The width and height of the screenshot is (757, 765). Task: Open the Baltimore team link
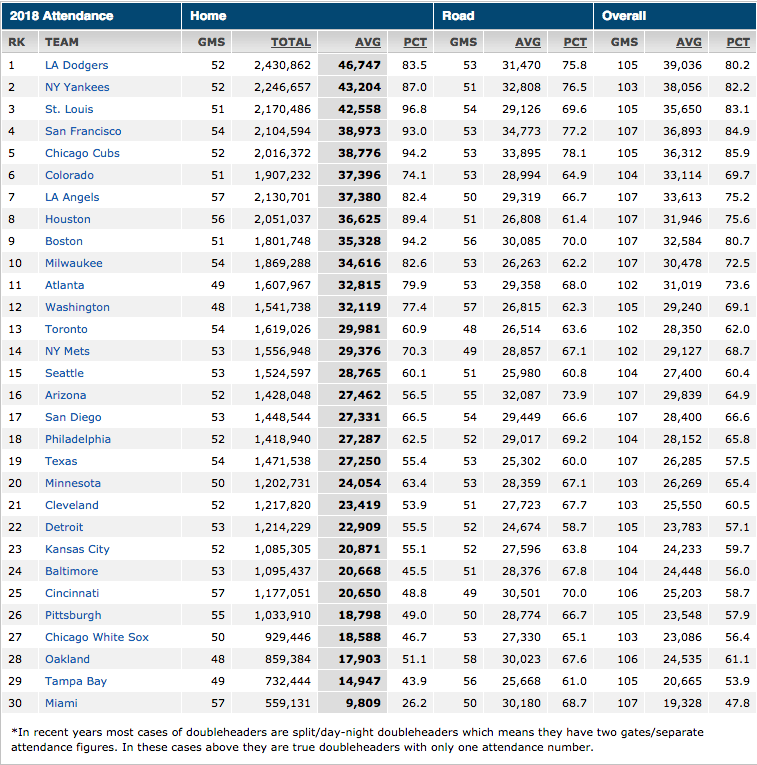pyautogui.click(x=72, y=571)
